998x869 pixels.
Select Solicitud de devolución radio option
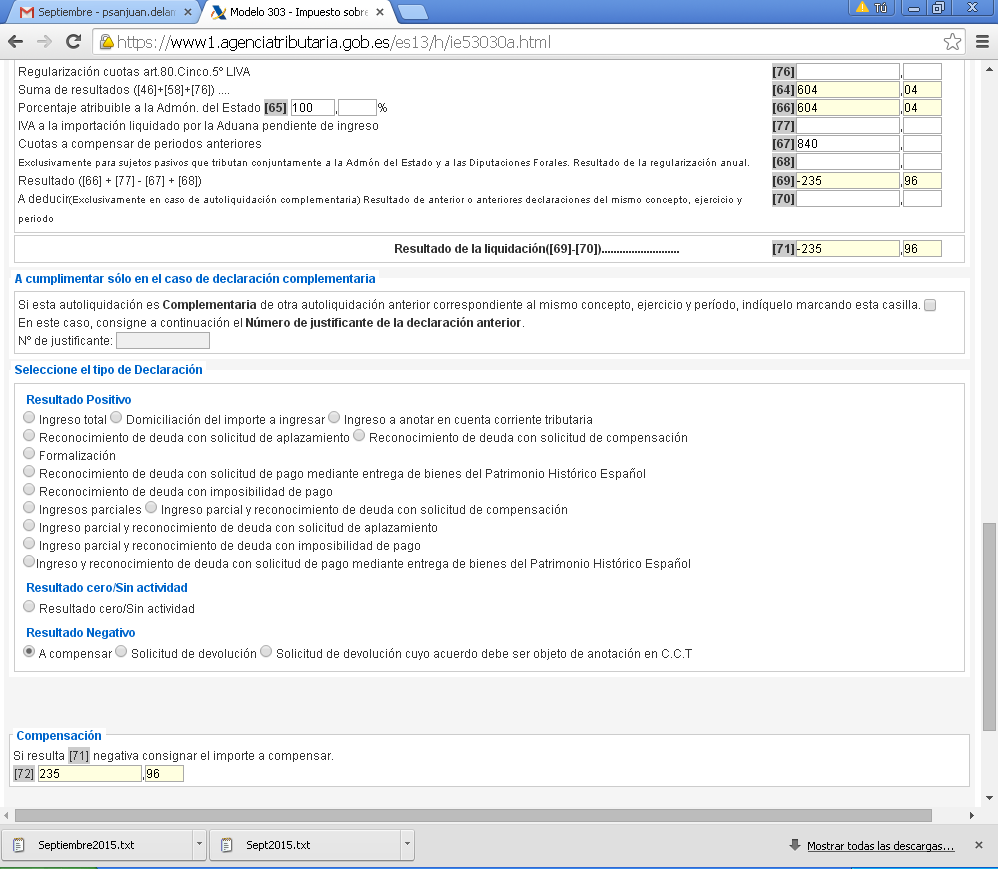pyautogui.click(x=122, y=652)
